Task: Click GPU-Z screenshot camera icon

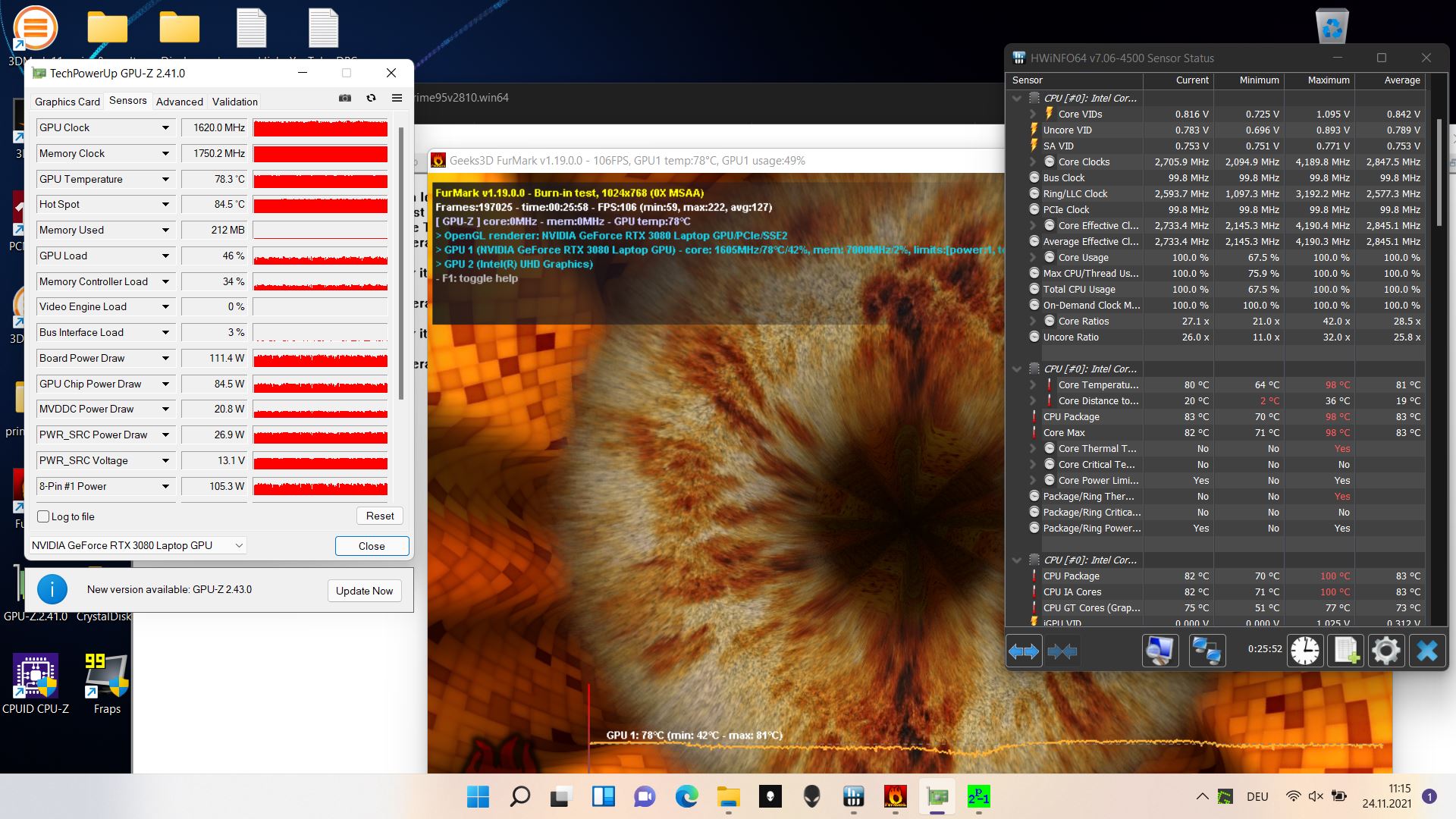Action: (345, 98)
